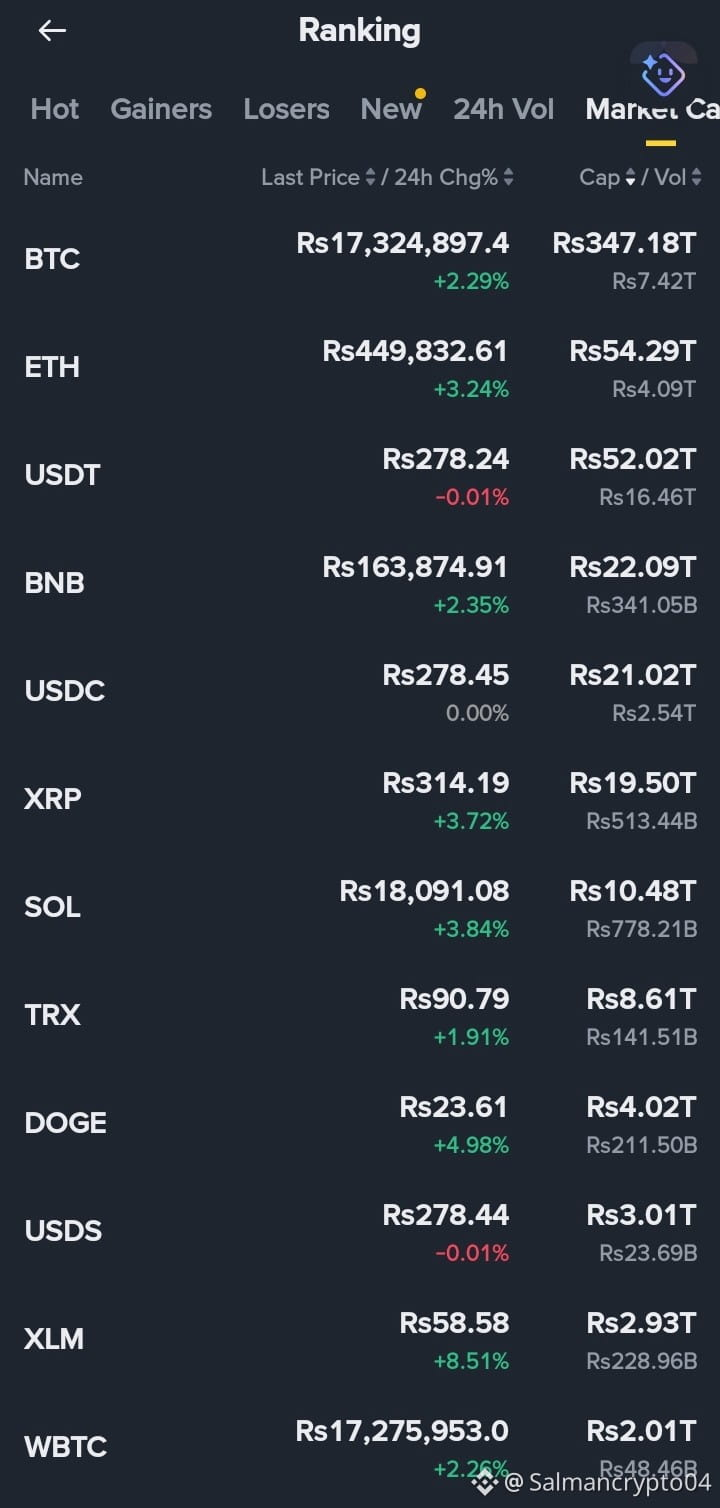Open the SOL coin row
The image size is (720, 1508).
pos(360,908)
